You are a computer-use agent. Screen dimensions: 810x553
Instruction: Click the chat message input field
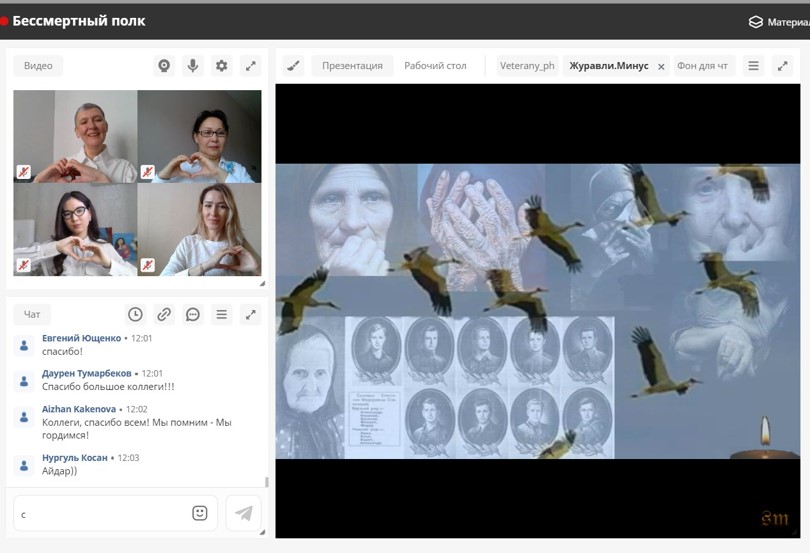(100, 514)
